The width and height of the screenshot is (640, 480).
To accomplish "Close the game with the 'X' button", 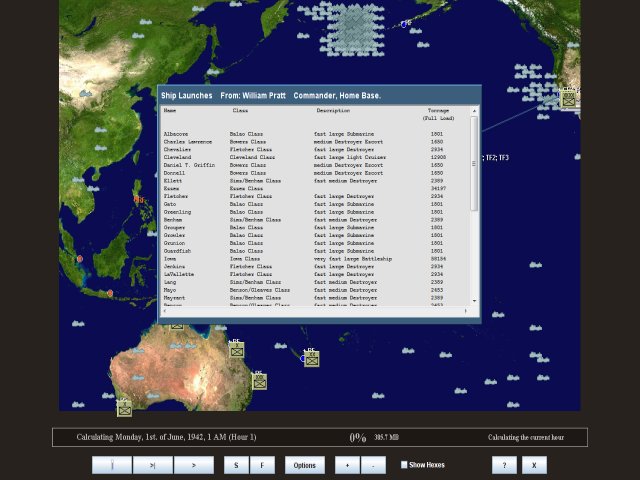I will pos(534,465).
